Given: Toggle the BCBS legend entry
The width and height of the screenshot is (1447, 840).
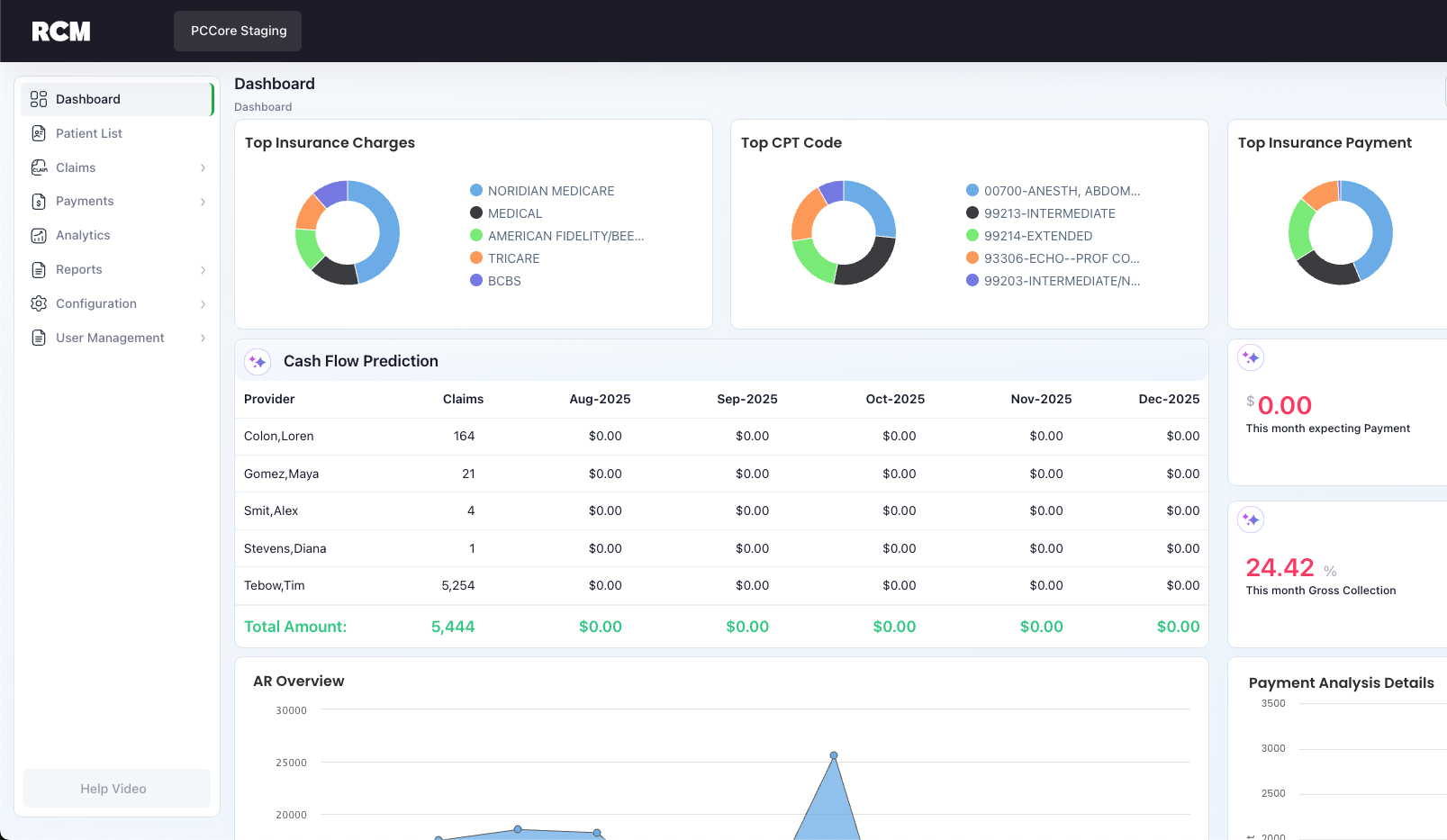Looking at the screenshot, I should (495, 281).
